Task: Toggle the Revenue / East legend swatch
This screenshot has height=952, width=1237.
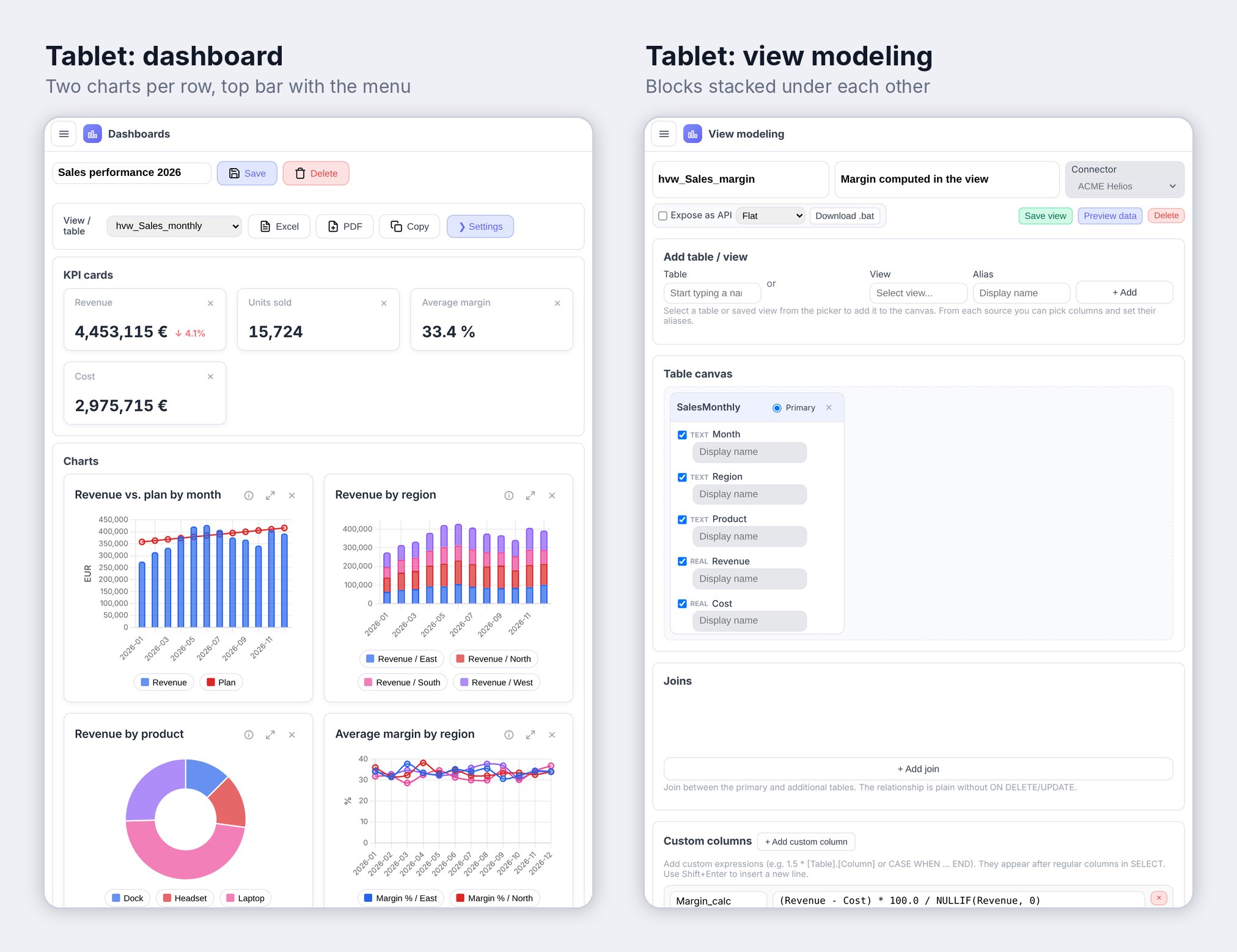Action: [370, 659]
